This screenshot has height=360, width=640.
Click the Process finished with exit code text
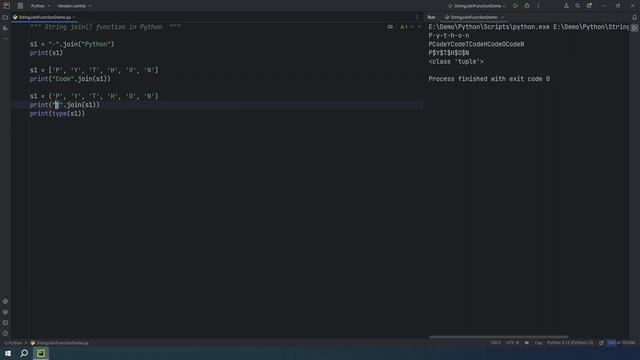(x=489, y=79)
